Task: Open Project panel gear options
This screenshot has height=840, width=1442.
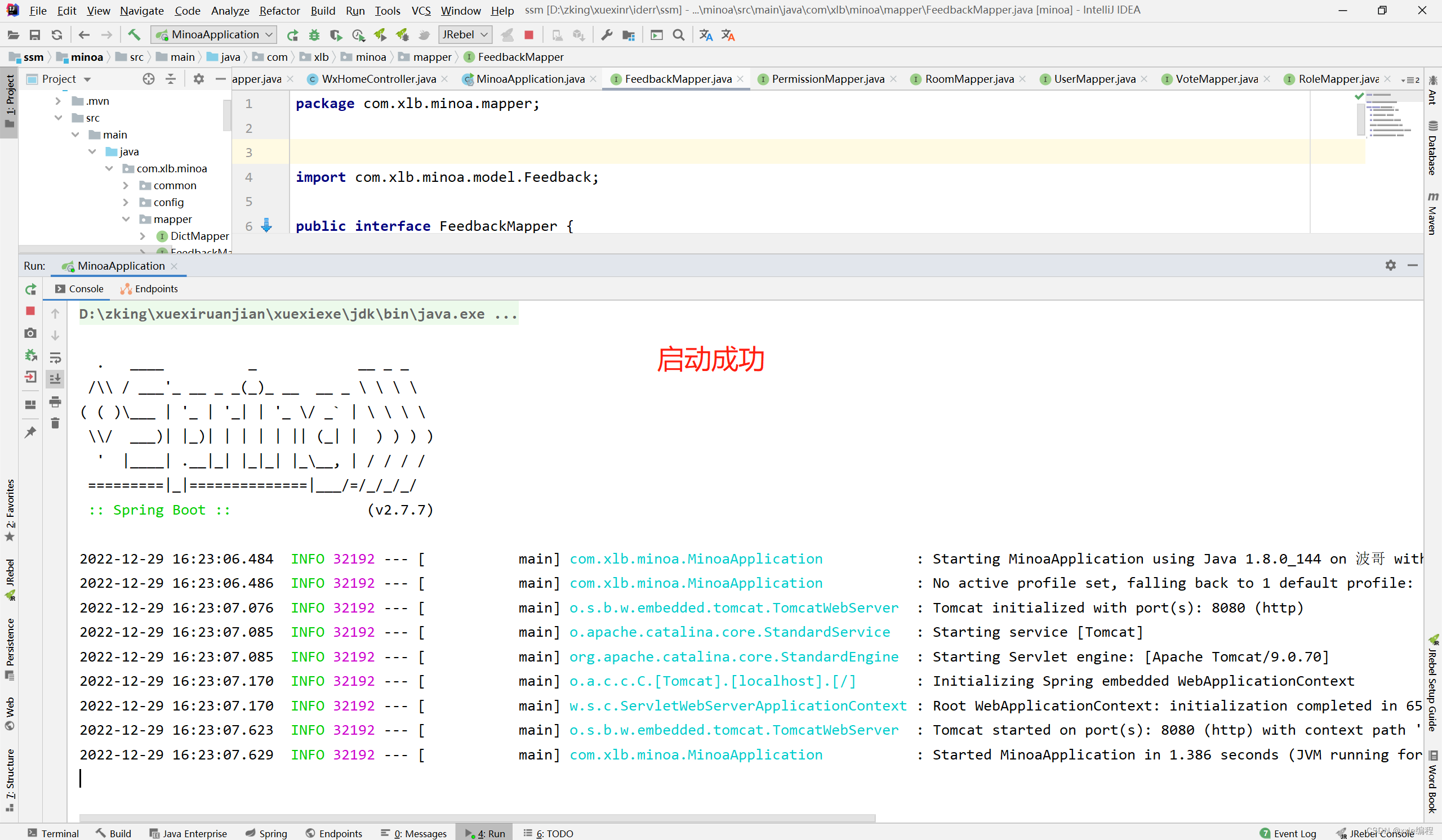Action: (x=199, y=79)
